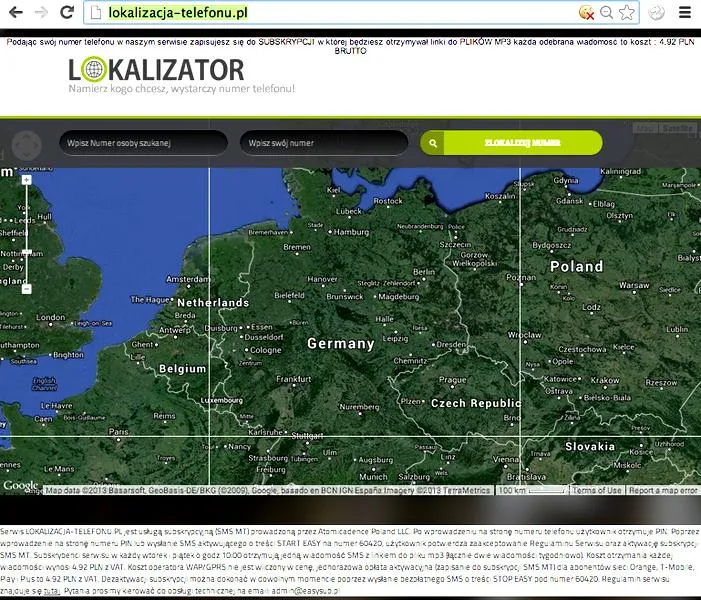Click the Germany label on the map
Screen dimensions: 701x600
coord(341,343)
